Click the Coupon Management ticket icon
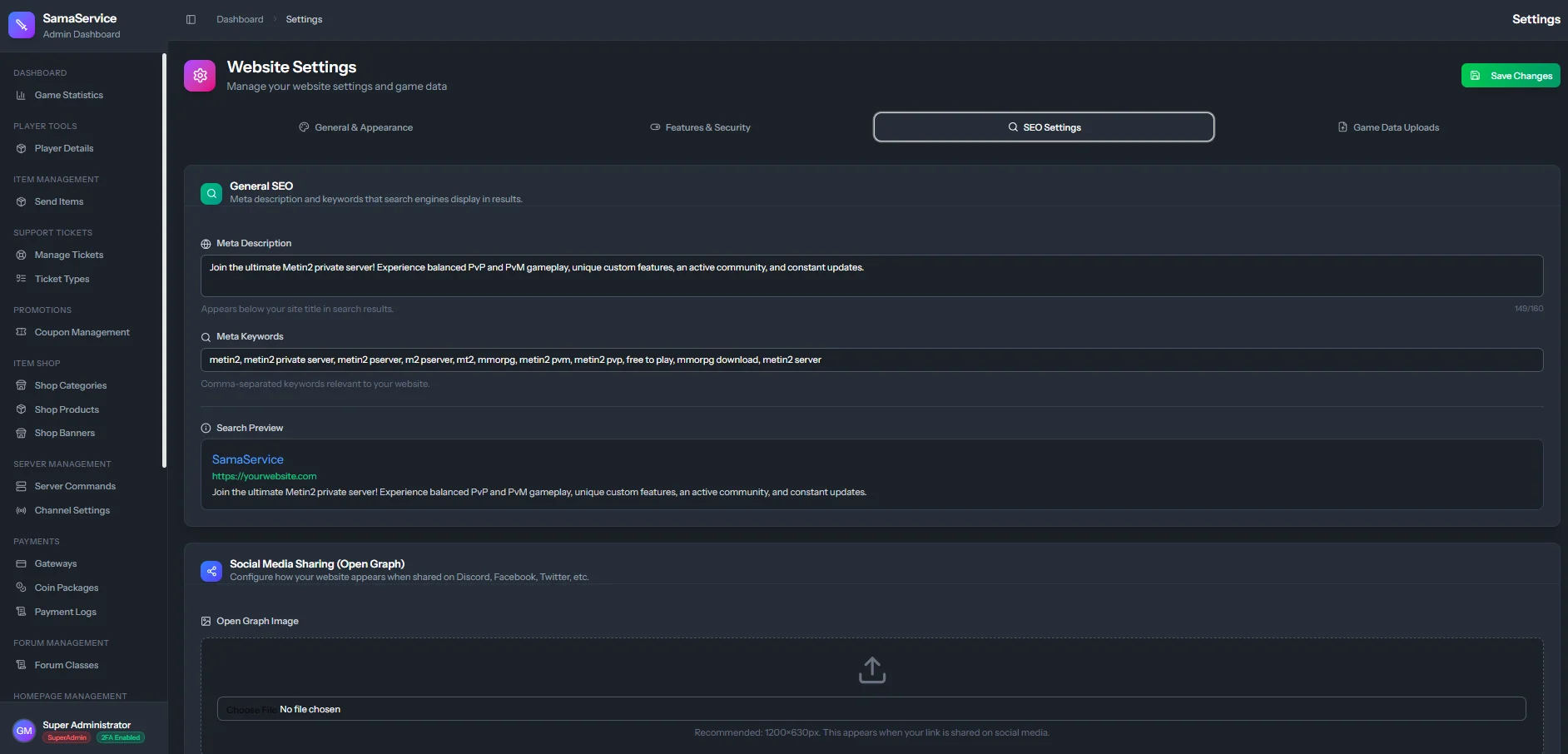The height and width of the screenshot is (754, 1568). 21,332
